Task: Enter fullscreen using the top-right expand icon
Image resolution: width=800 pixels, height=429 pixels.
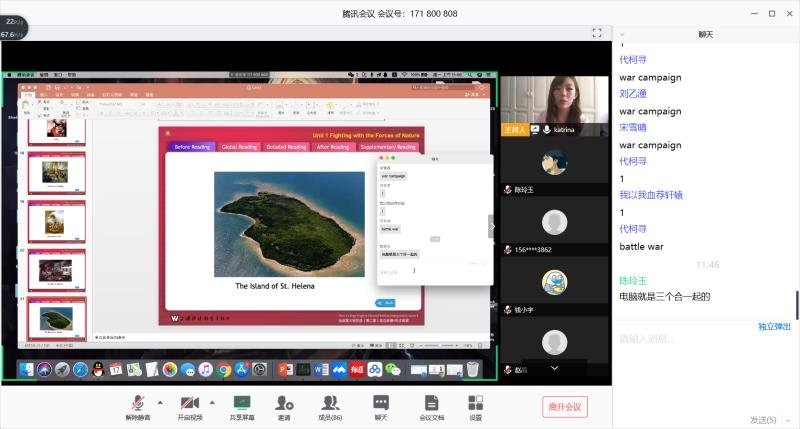Action: coord(597,33)
